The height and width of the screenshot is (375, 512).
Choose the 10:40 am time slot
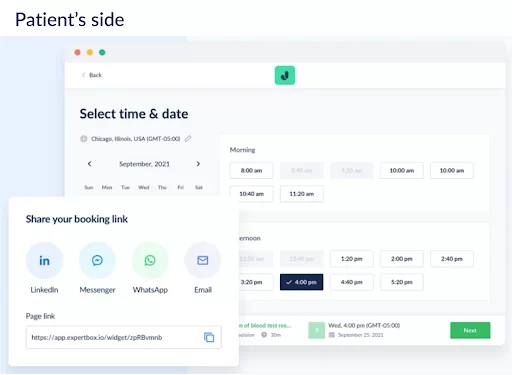[251, 194]
